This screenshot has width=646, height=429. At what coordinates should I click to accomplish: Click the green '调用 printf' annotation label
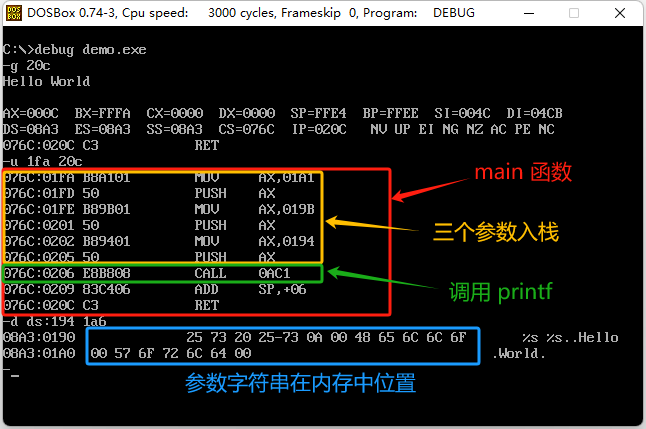click(x=501, y=292)
